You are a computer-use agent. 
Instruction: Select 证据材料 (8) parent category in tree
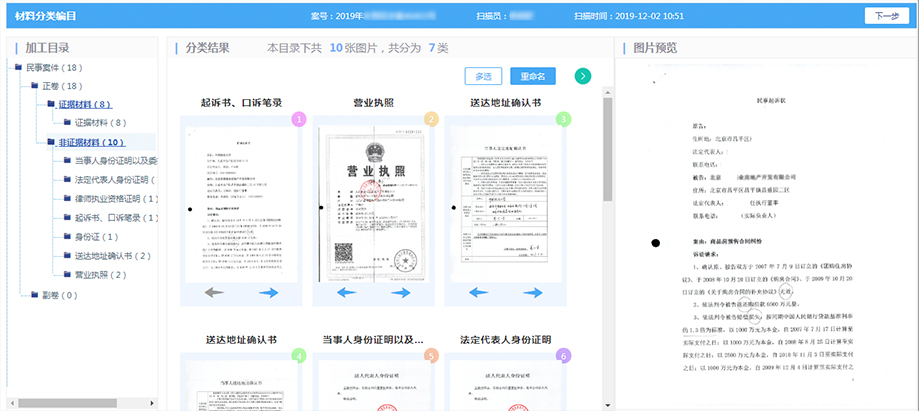click(84, 104)
